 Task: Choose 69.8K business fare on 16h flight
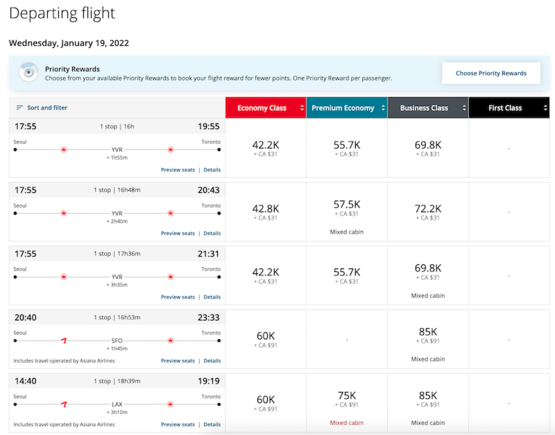click(x=428, y=148)
